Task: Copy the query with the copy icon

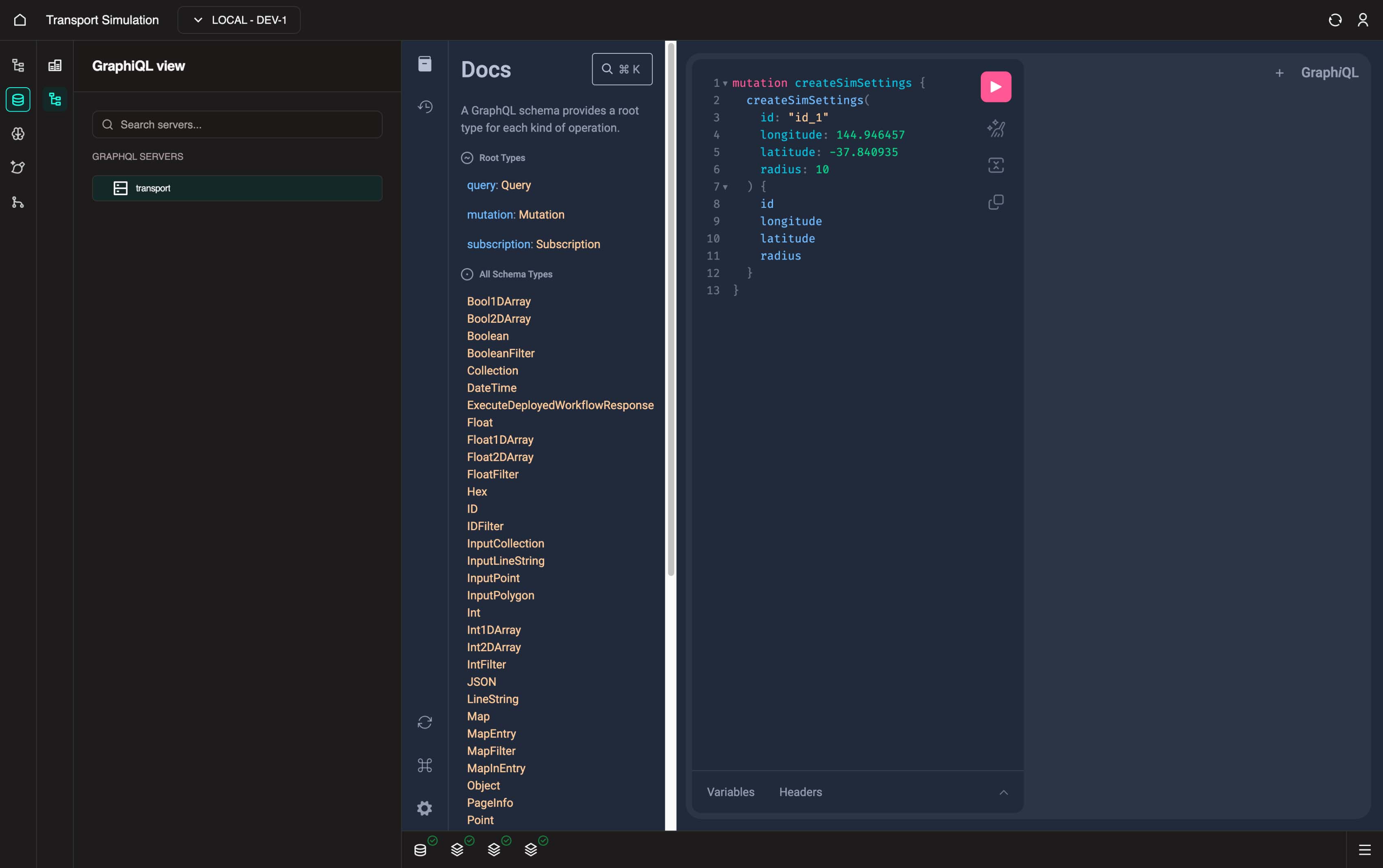Action: (995, 202)
